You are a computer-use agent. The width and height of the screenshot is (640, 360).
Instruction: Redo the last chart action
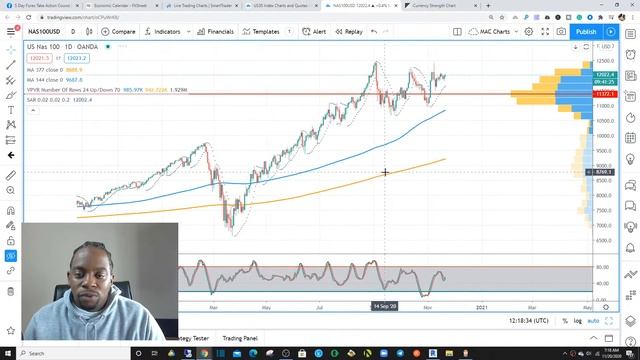[386, 32]
